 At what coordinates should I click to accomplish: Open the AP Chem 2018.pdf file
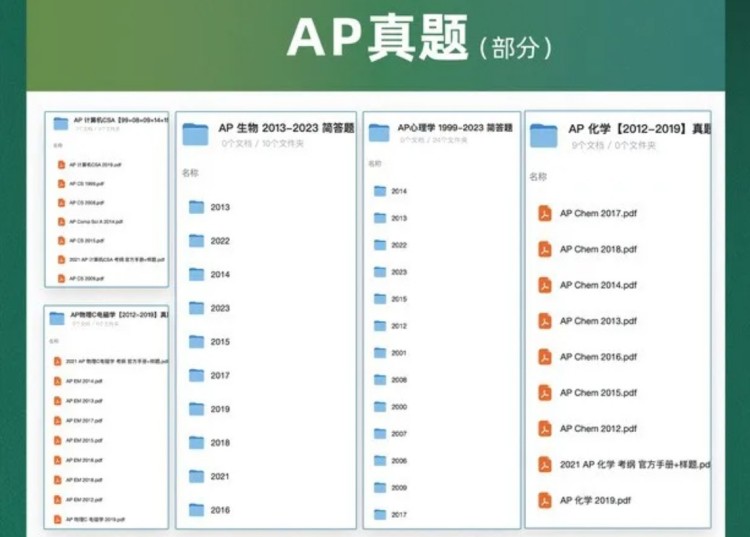(598, 249)
